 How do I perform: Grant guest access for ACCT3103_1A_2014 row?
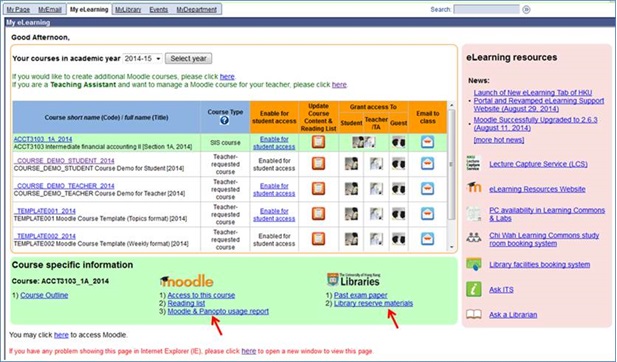click(x=398, y=142)
